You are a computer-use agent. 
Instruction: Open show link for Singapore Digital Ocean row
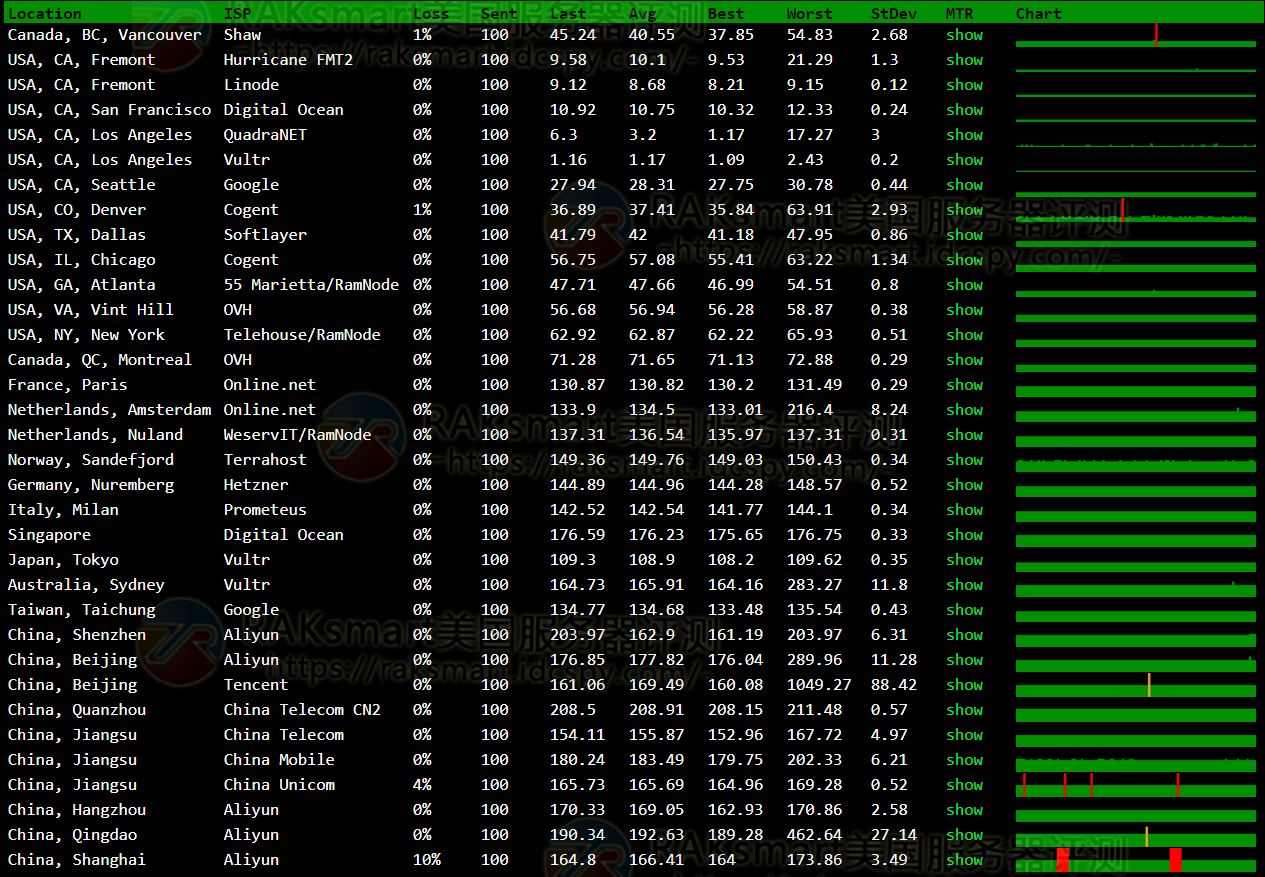click(x=964, y=535)
